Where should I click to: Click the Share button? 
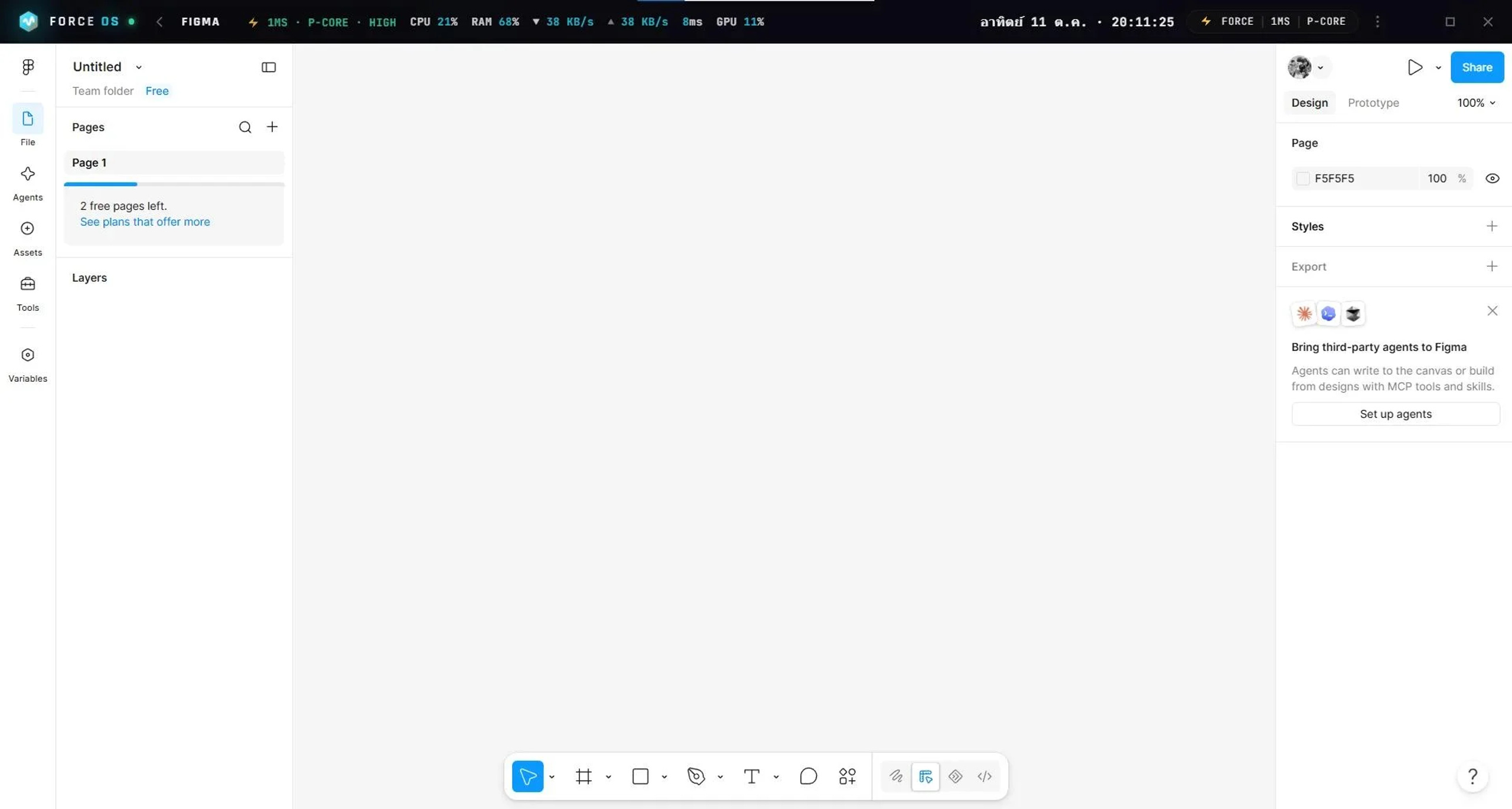point(1477,67)
